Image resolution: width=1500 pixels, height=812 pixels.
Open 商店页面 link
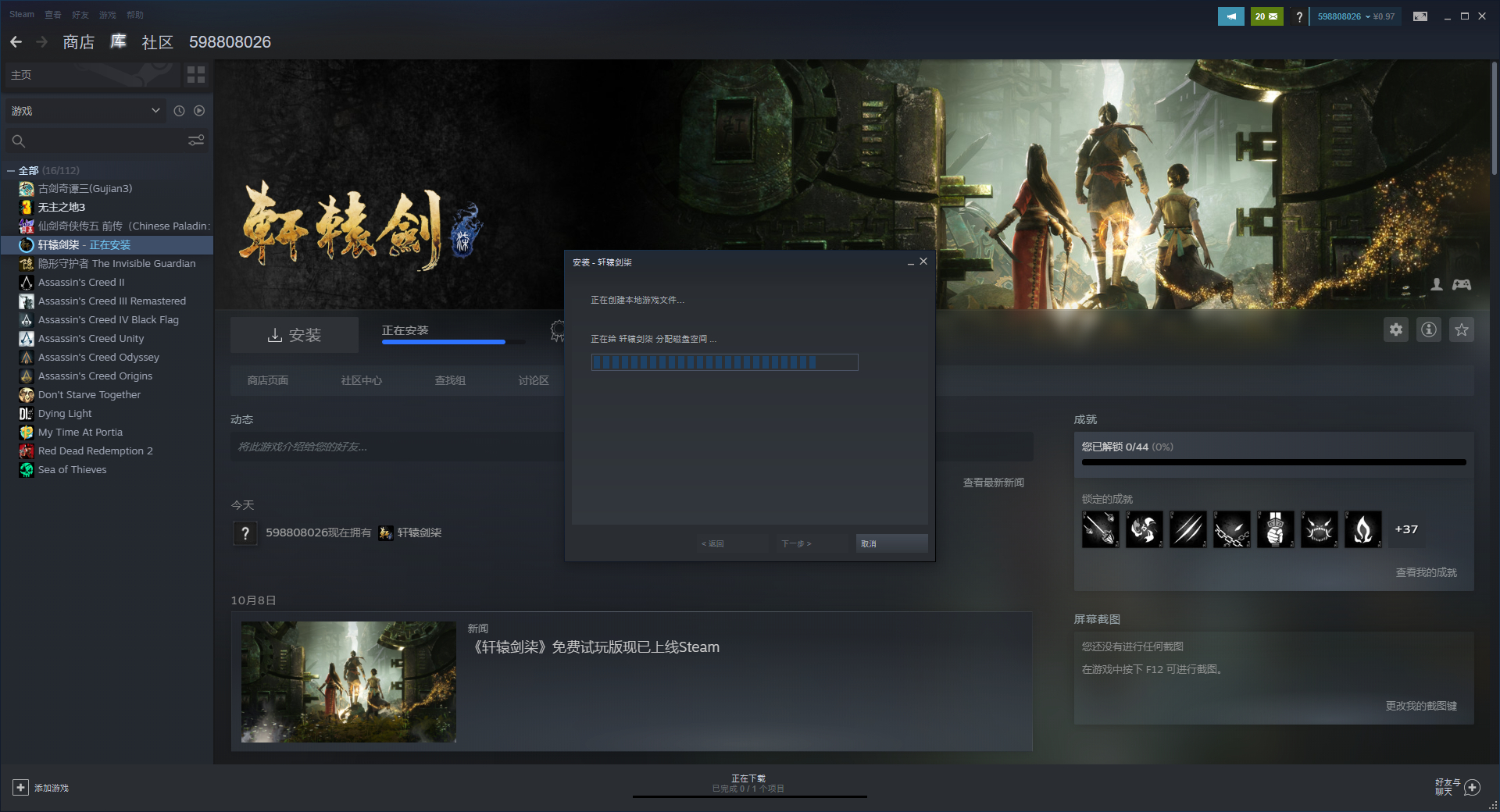click(268, 381)
